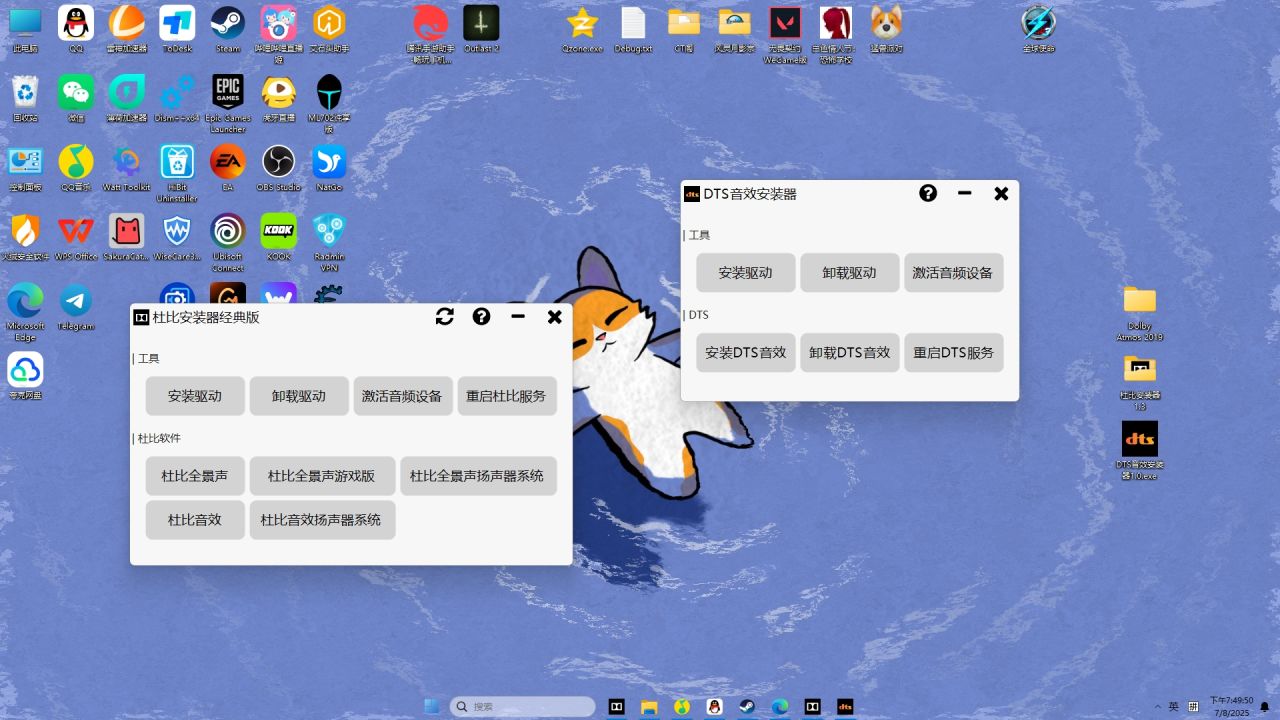The height and width of the screenshot is (720, 1280).
Task: Select the 控制面板 desktop icon
Action: pyautogui.click(x=25, y=167)
